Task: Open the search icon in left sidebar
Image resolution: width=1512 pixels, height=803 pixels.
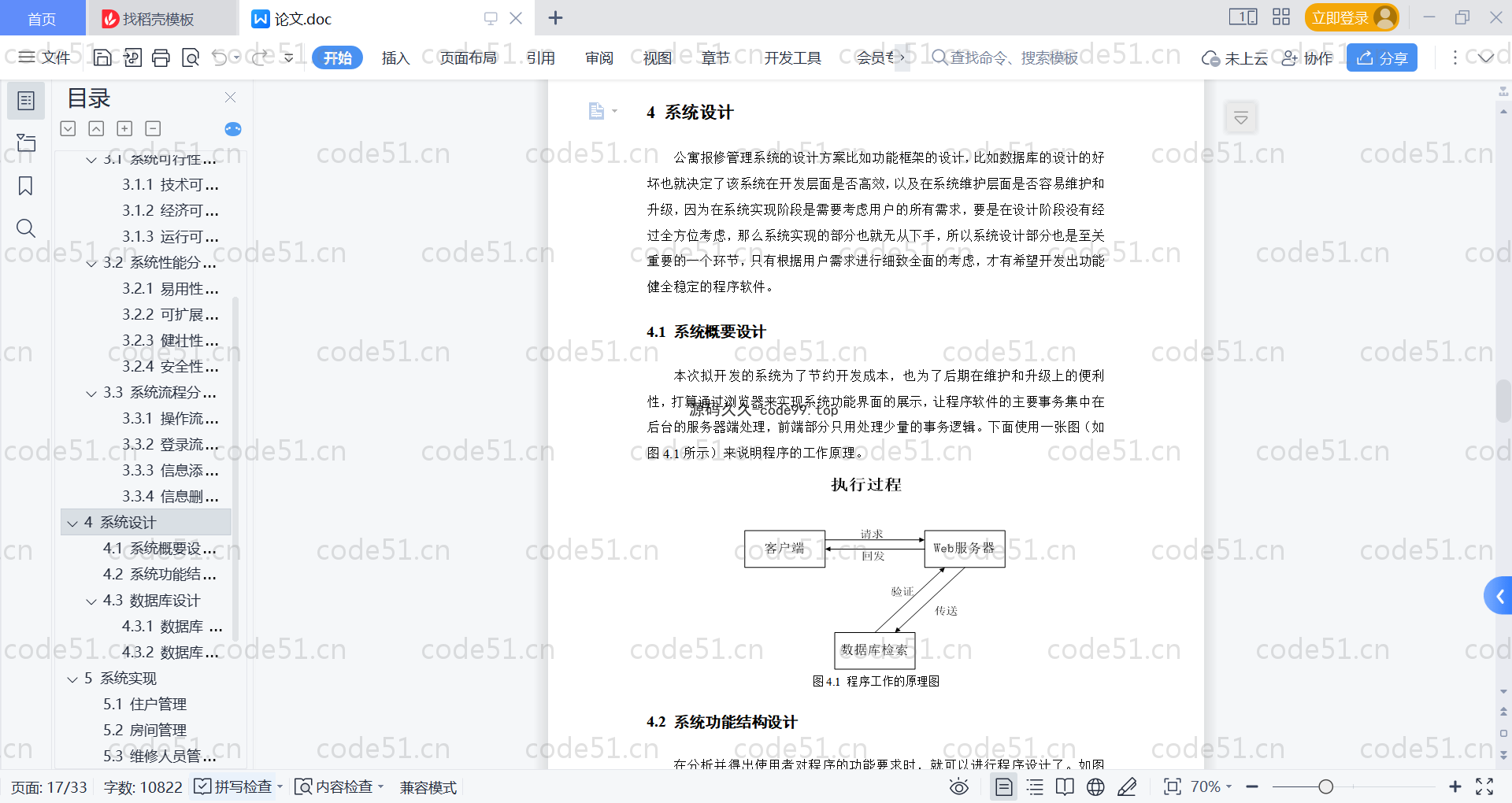Action: click(x=26, y=228)
